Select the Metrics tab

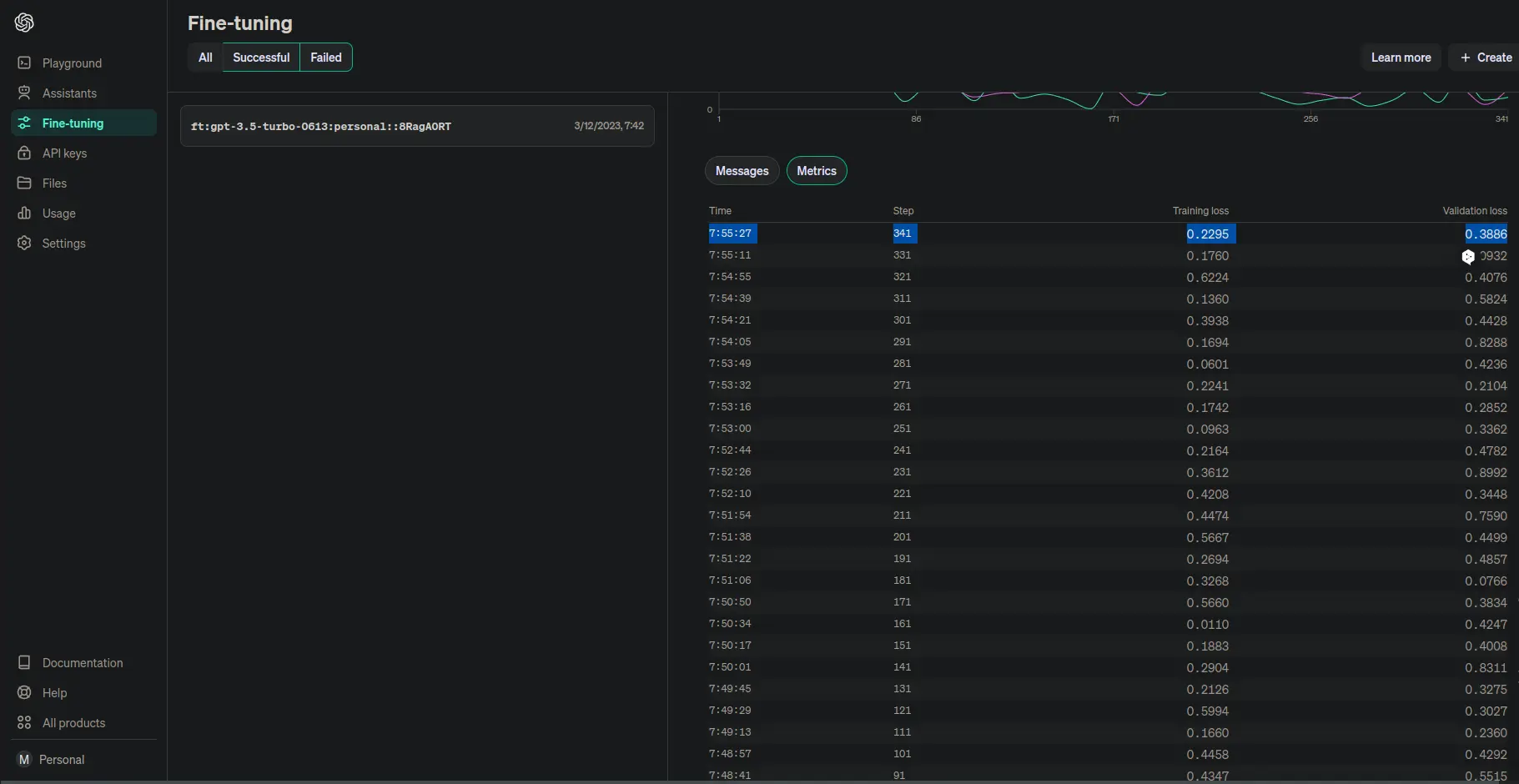[x=817, y=171]
